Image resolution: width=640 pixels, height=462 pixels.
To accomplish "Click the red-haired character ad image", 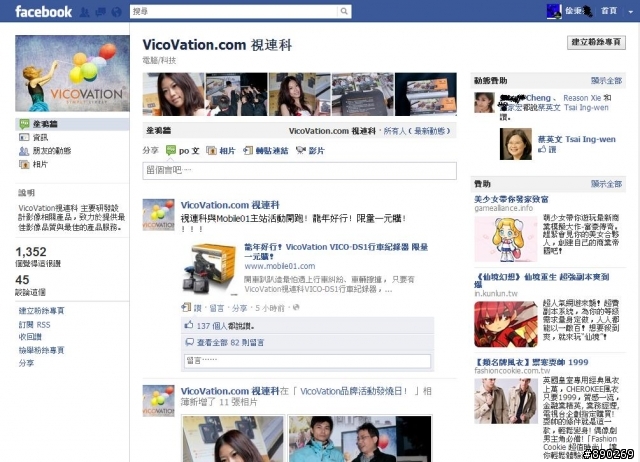I will 506,324.
